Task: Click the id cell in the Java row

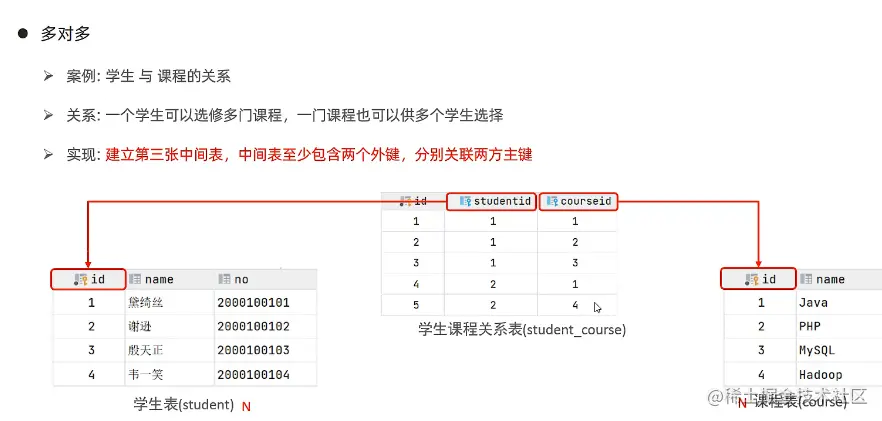Action: 760,303
